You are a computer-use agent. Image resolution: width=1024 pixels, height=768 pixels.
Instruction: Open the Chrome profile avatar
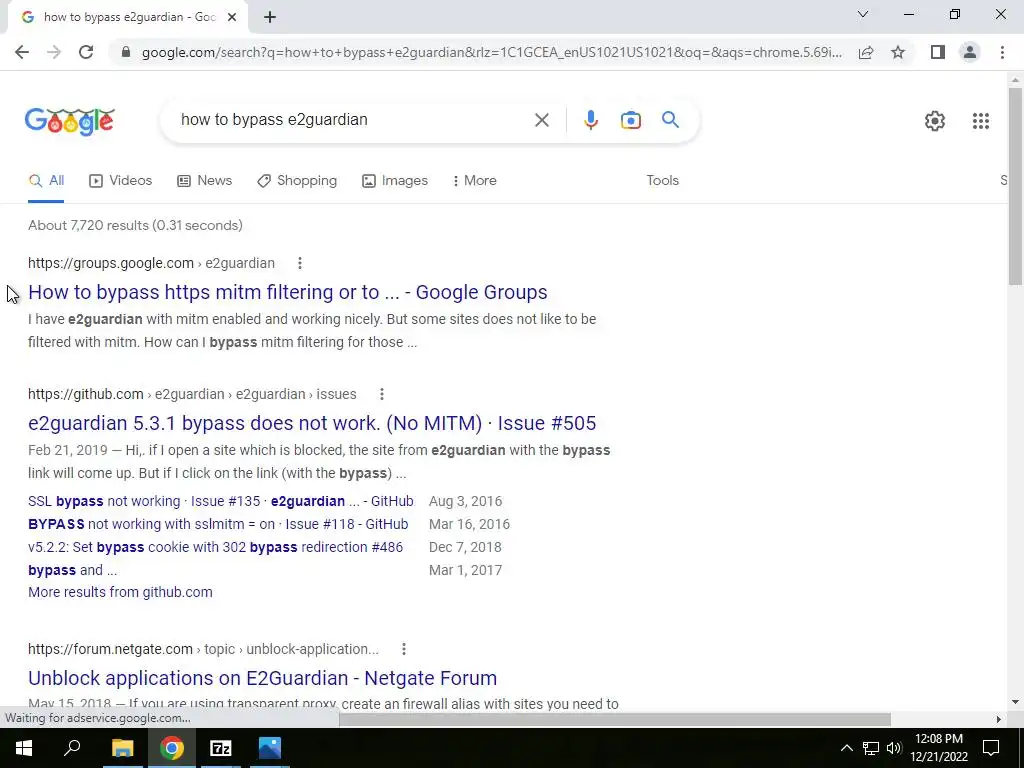(970, 52)
